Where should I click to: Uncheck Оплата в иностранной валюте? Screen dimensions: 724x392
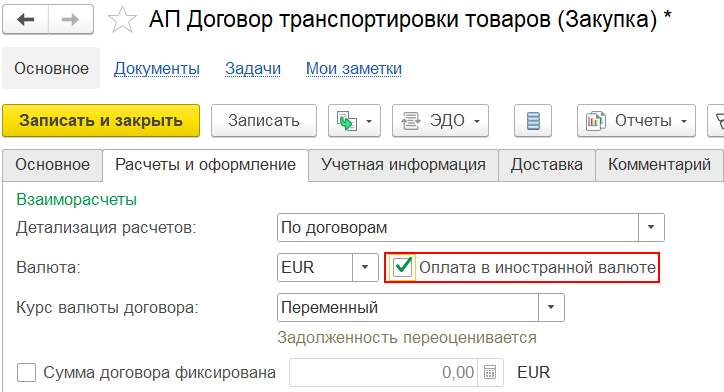coord(403,267)
